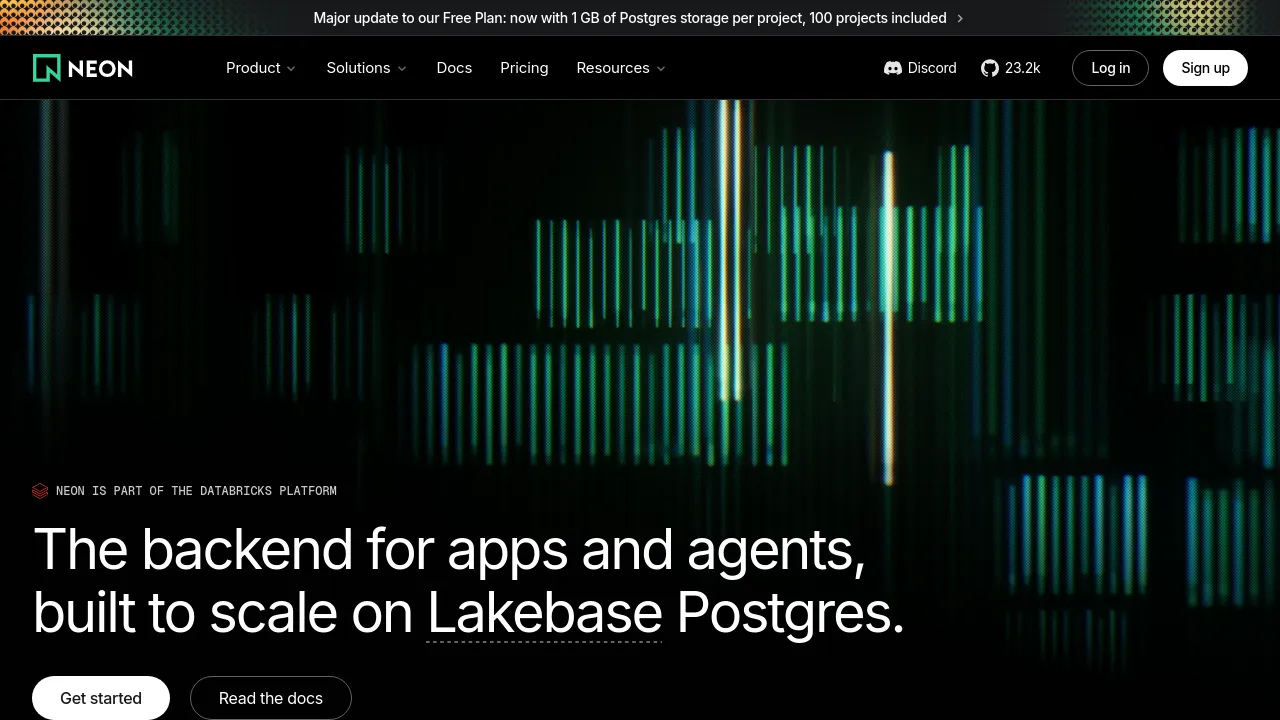Open Read the docs button
Screen dimensions: 1280x720
pyautogui.click(x=271, y=698)
